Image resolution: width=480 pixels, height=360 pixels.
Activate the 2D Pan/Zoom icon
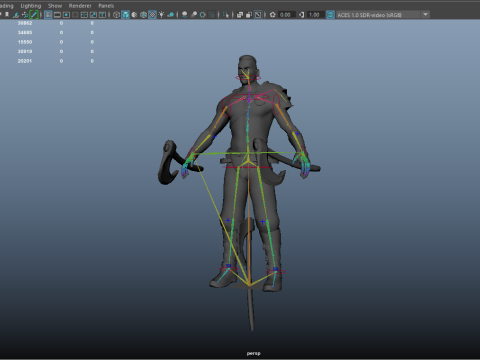(x=25, y=15)
